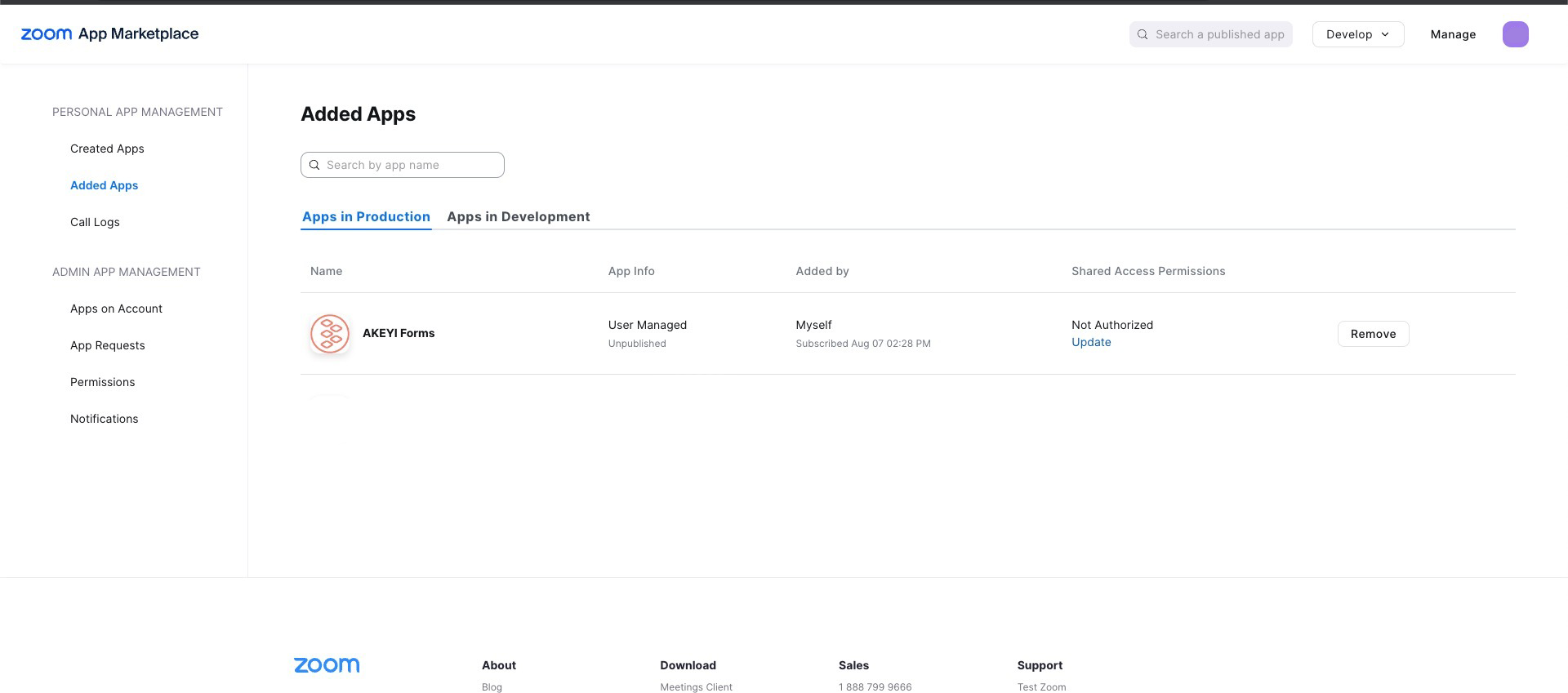Click the AKEYI Forms app icon
This screenshot has height=693, width=1568.
pyautogui.click(x=330, y=334)
